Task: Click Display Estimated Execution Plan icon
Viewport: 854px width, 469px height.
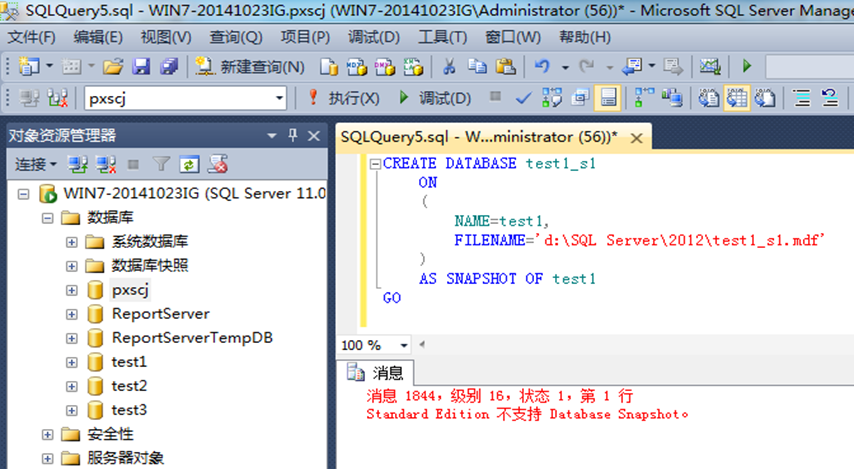Action: [552, 98]
